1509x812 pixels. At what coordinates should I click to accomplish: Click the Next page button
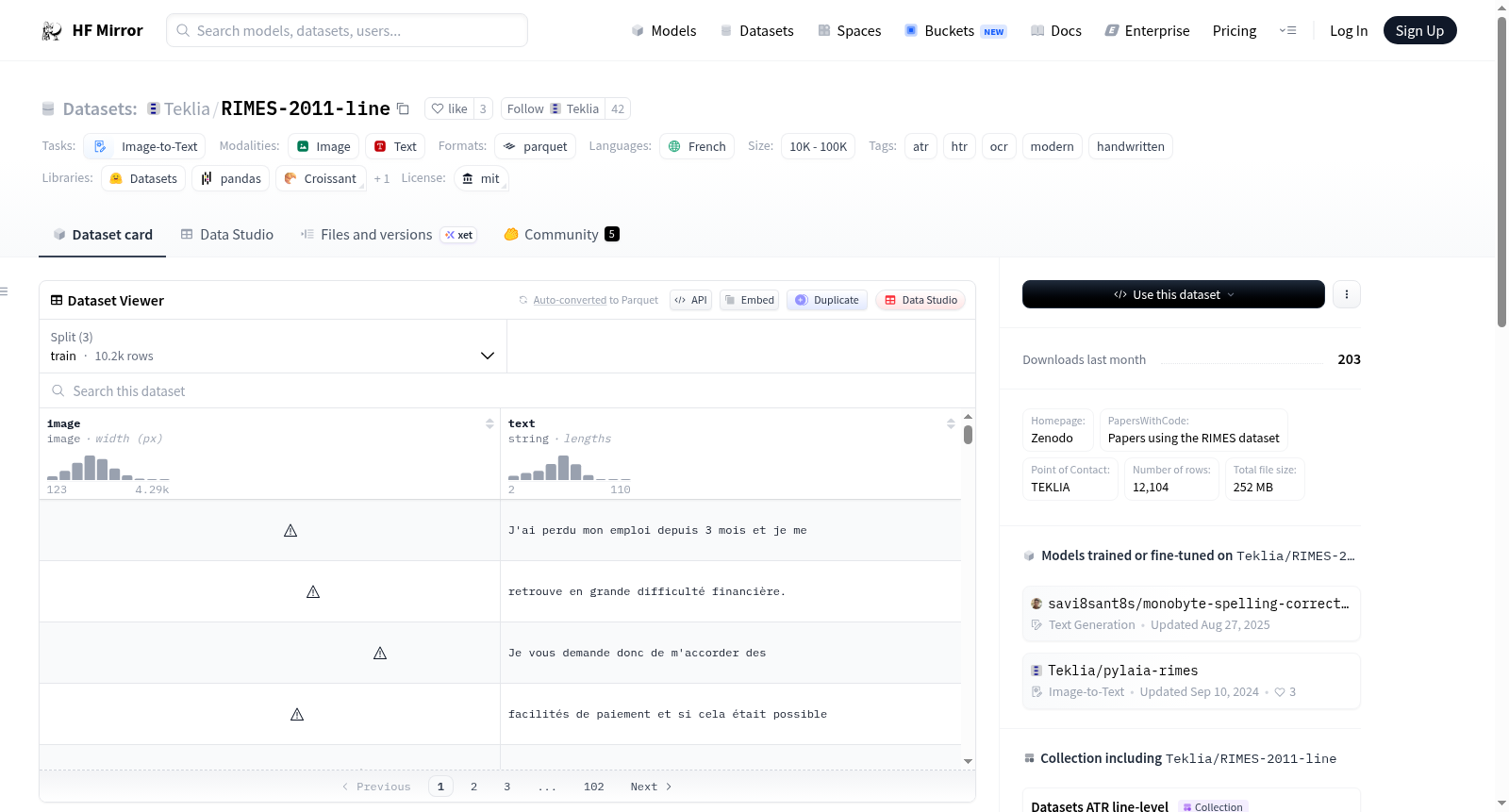pos(651,787)
